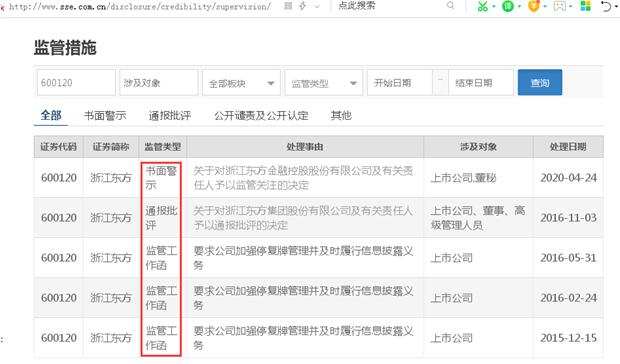The height and width of the screenshot is (364, 620).
Task: Click the lightning bolt icon beside address bar
Action: [303, 6]
